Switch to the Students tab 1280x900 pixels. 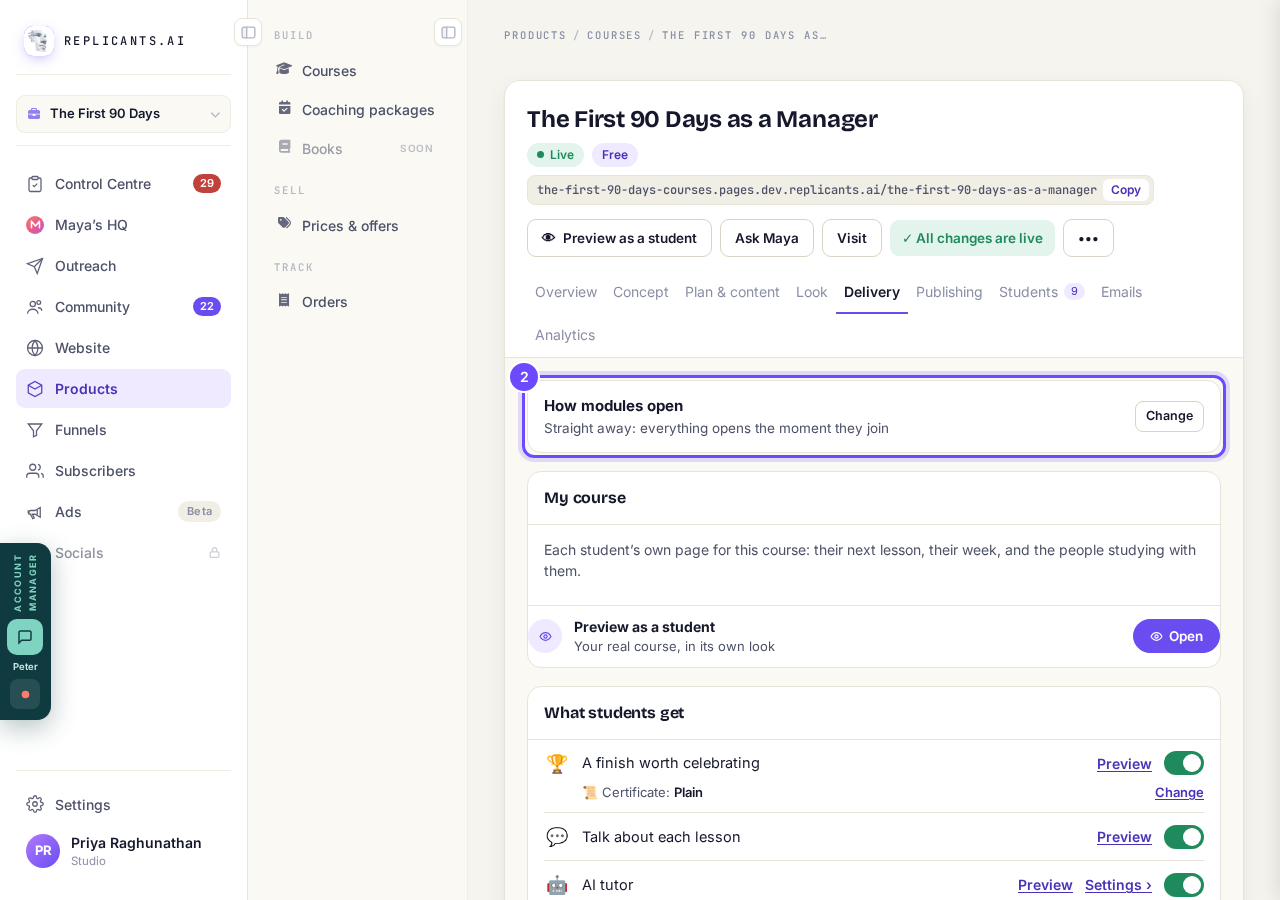tap(1041, 292)
